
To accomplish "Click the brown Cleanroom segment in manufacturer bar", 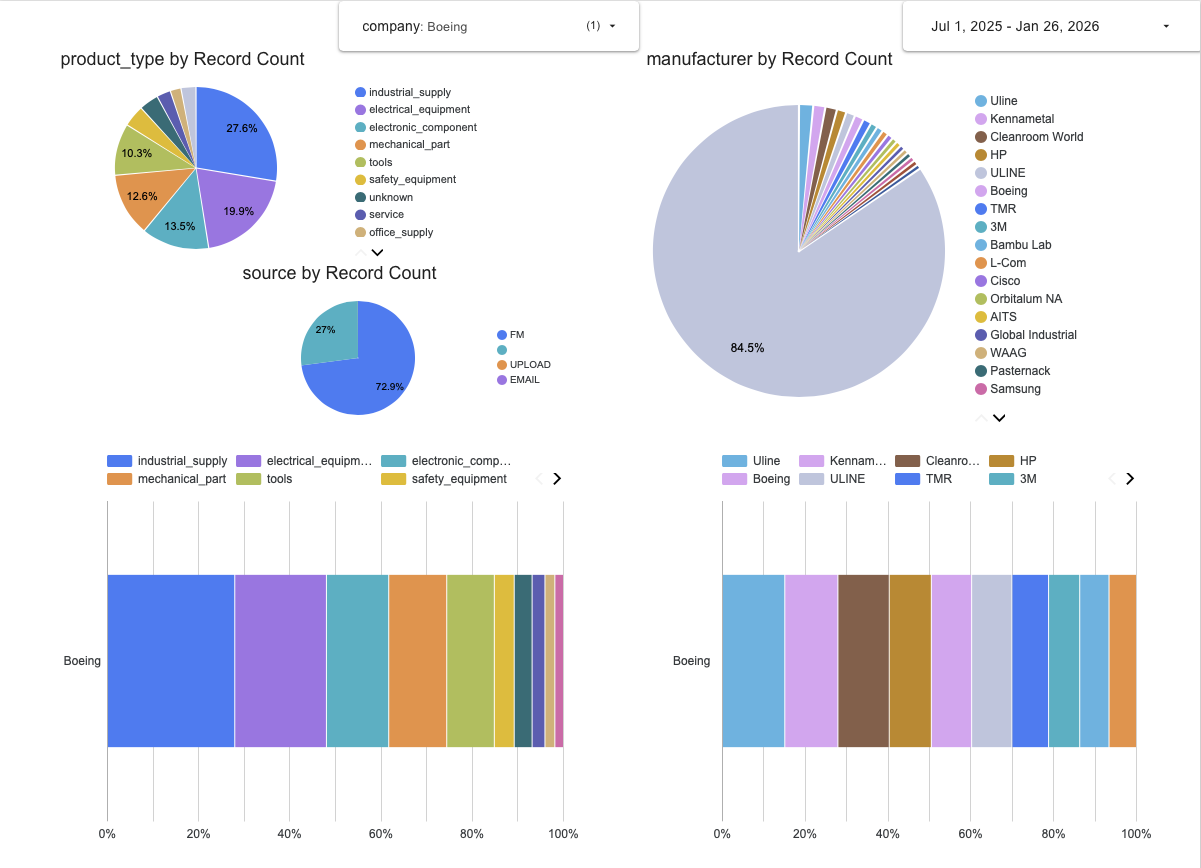I will pyautogui.click(x=863, y=660).
